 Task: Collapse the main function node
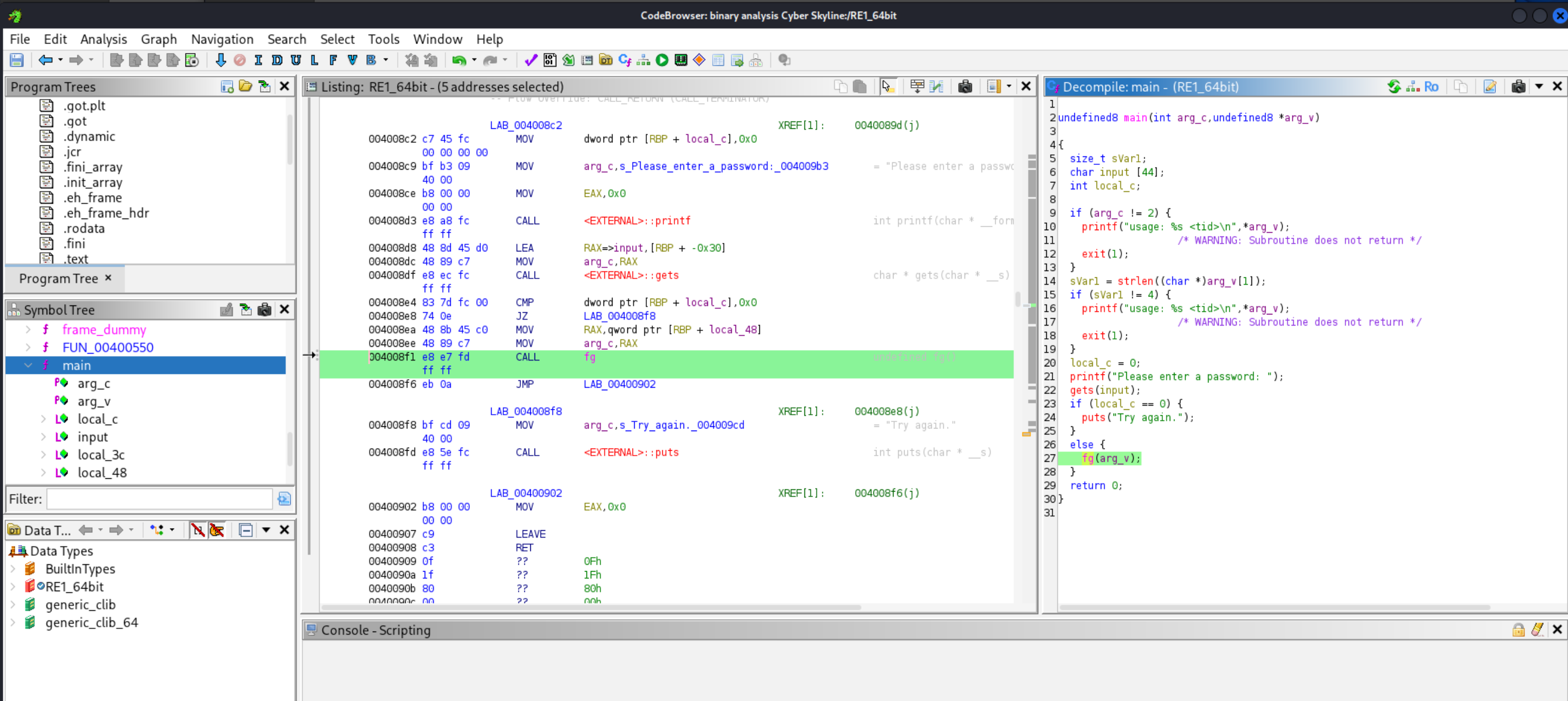28,365
